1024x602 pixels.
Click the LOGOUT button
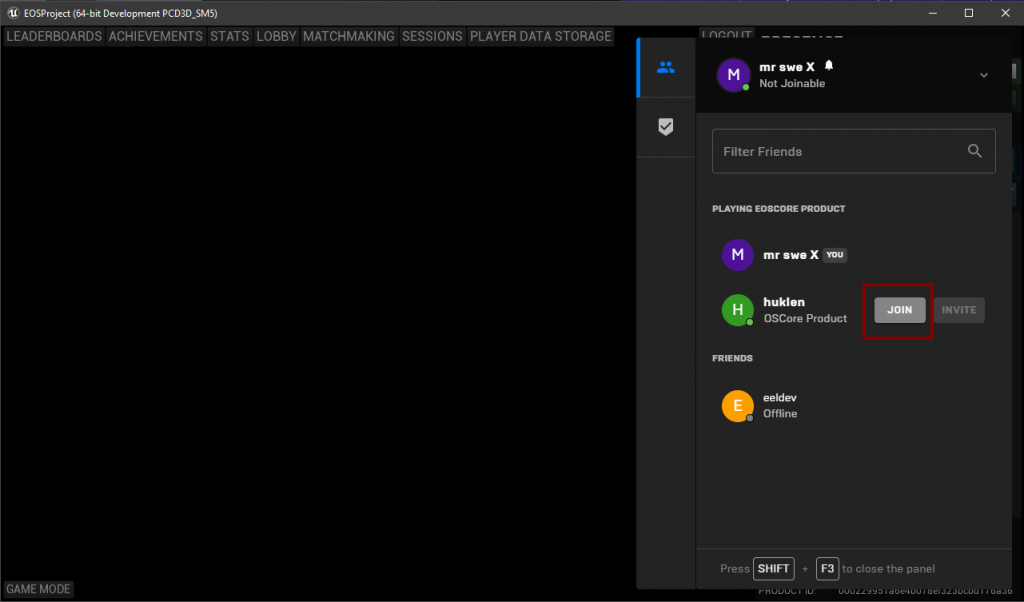[726, 35]
